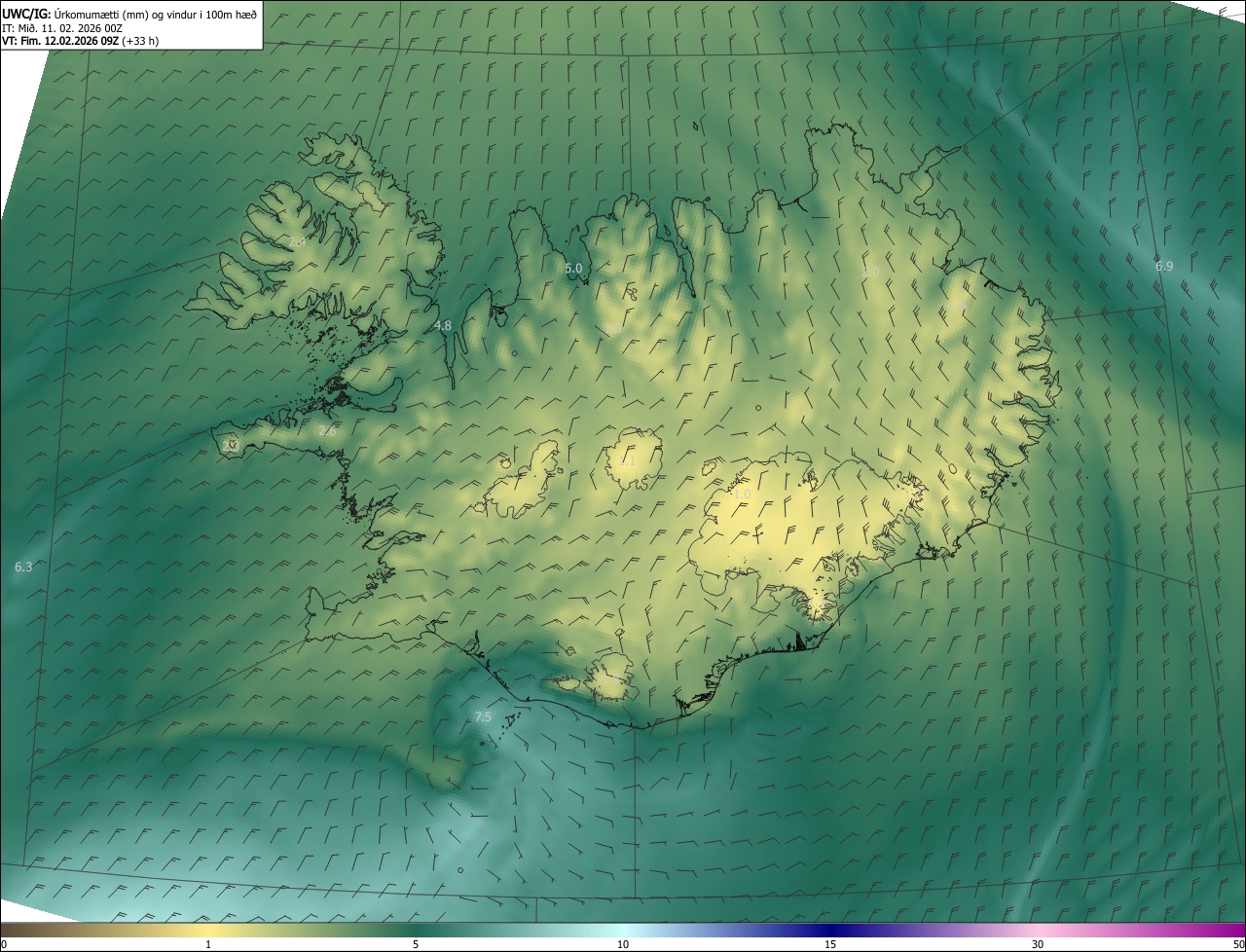Click the 4.8 value label by the fjord

[443, 326]
